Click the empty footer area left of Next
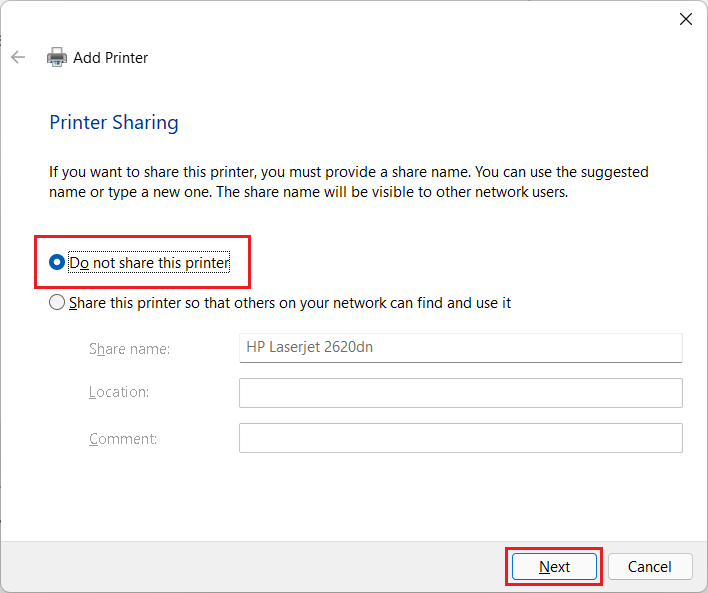Viewport: 708px width, 593px height. click(250, 567)
